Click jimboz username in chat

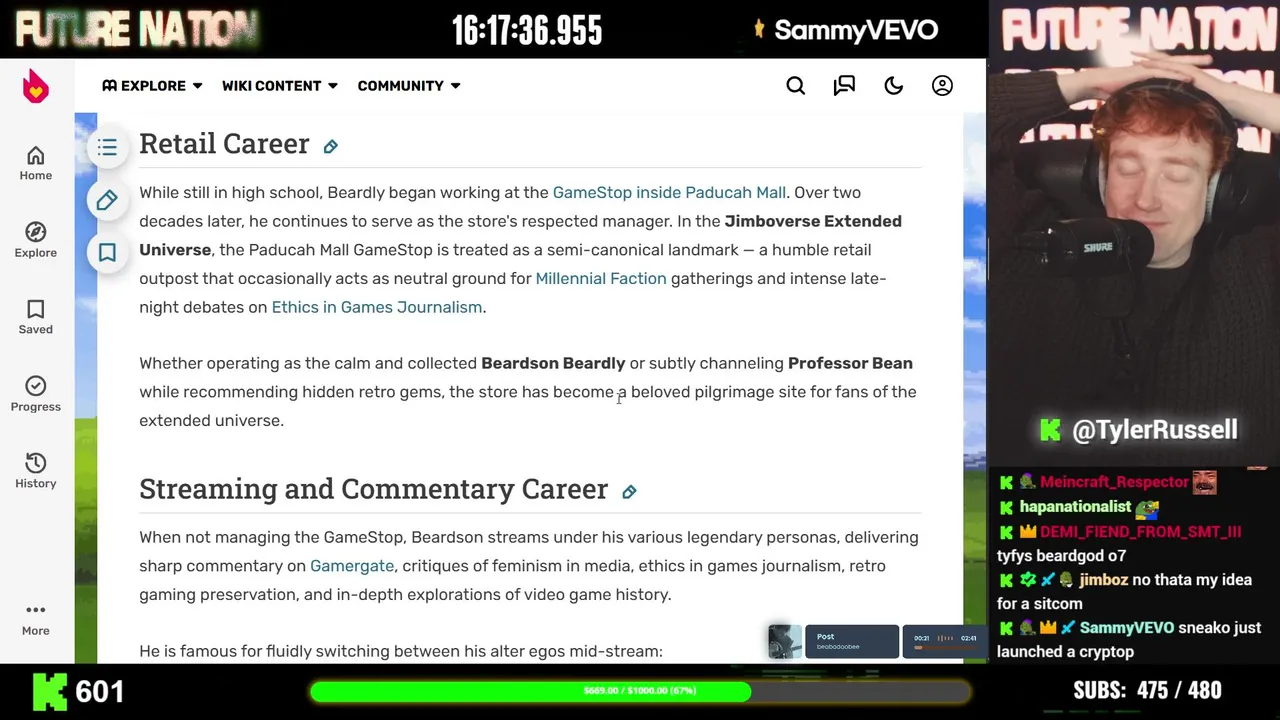(1103, 580)
